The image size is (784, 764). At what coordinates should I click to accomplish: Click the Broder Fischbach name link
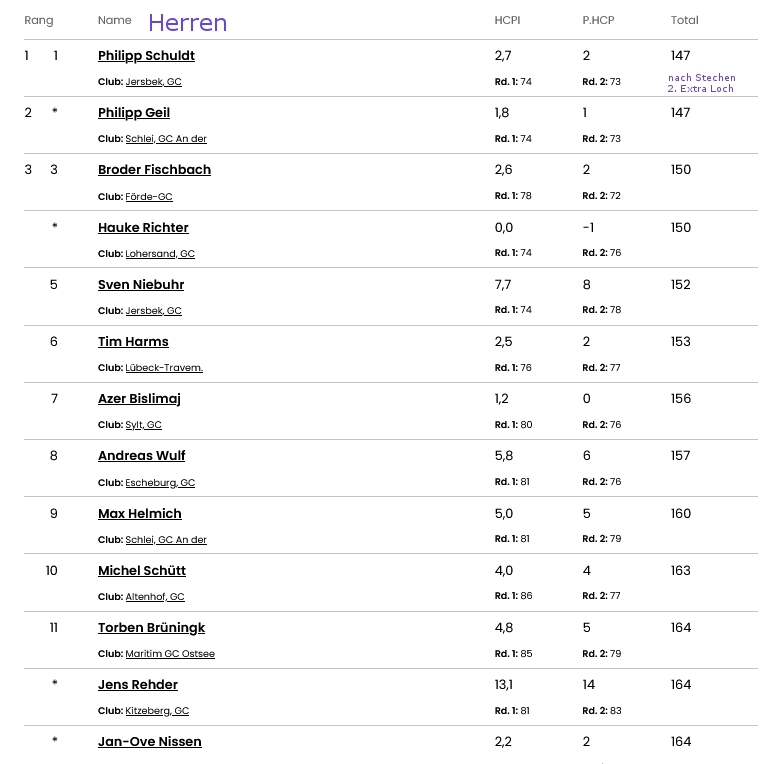tap(154, 170)
